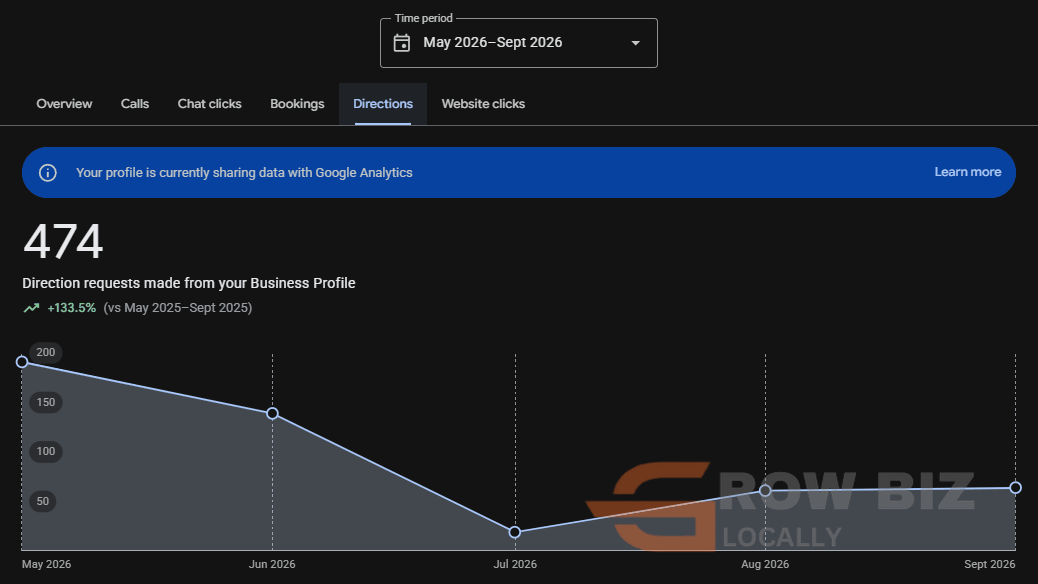The height and width of the screenshot is (584, 1038).
Task: Select the Jul 2026 data point
Action: (515, 532)
